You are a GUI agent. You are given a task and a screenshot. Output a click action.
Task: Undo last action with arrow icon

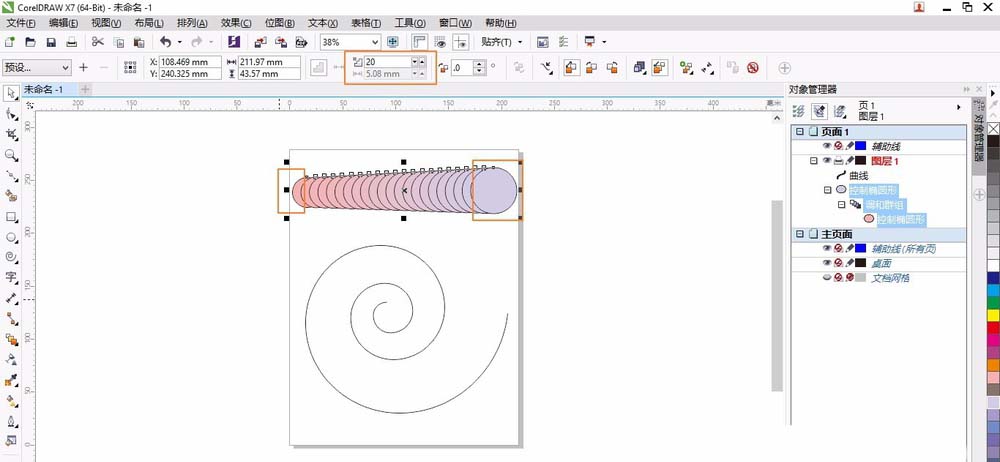click(166, 42)
